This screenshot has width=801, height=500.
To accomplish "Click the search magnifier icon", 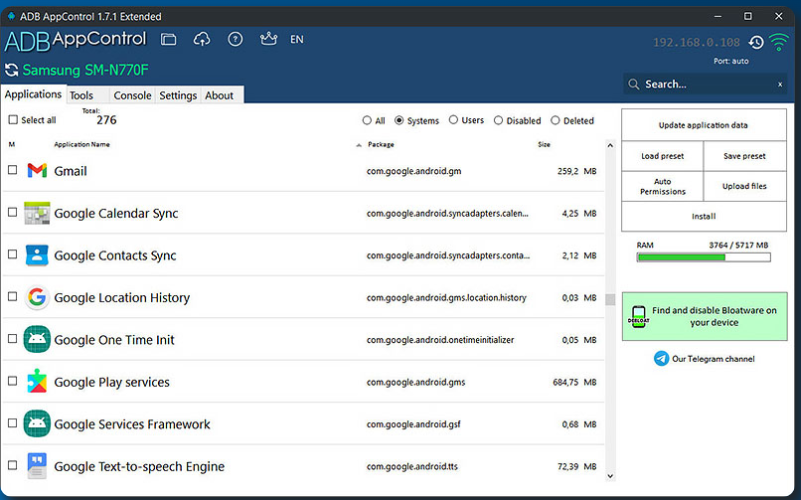I will [x=633, y=84].
